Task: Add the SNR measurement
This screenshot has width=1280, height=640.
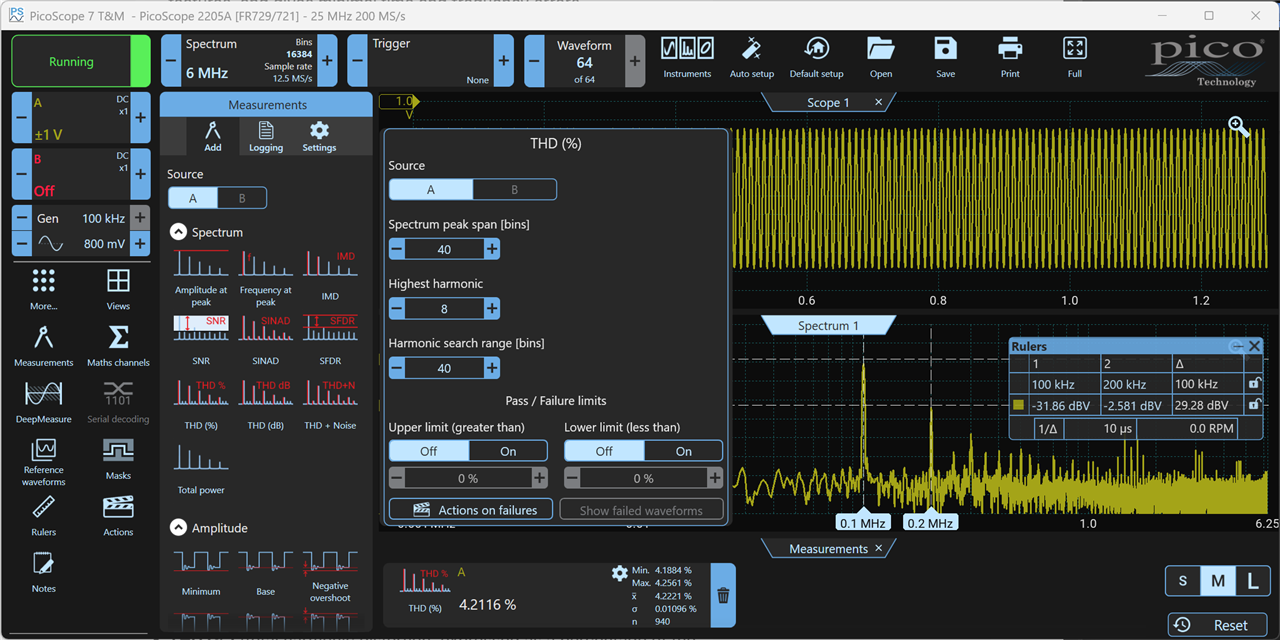Action: (201, 340)
